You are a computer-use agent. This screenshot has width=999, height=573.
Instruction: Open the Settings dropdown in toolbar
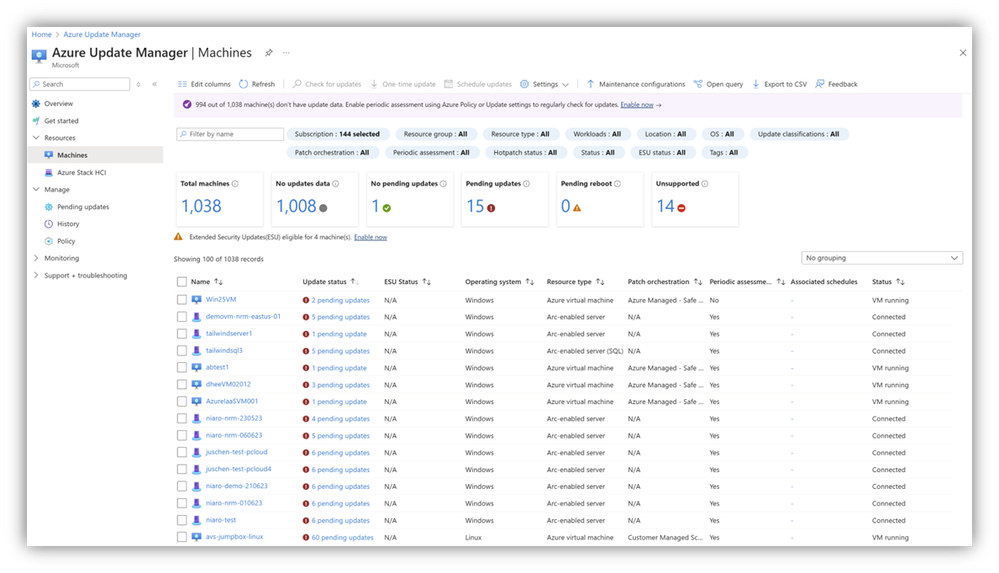pyautogui.click(x=545, y=84)
